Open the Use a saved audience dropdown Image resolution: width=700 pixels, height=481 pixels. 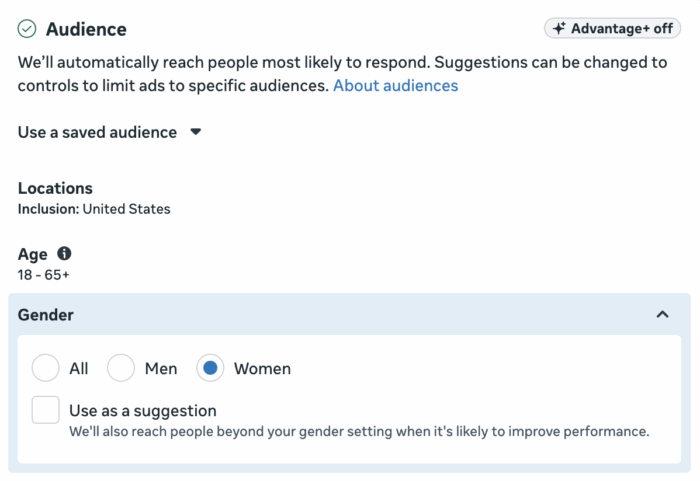click(x=97, y=132)
